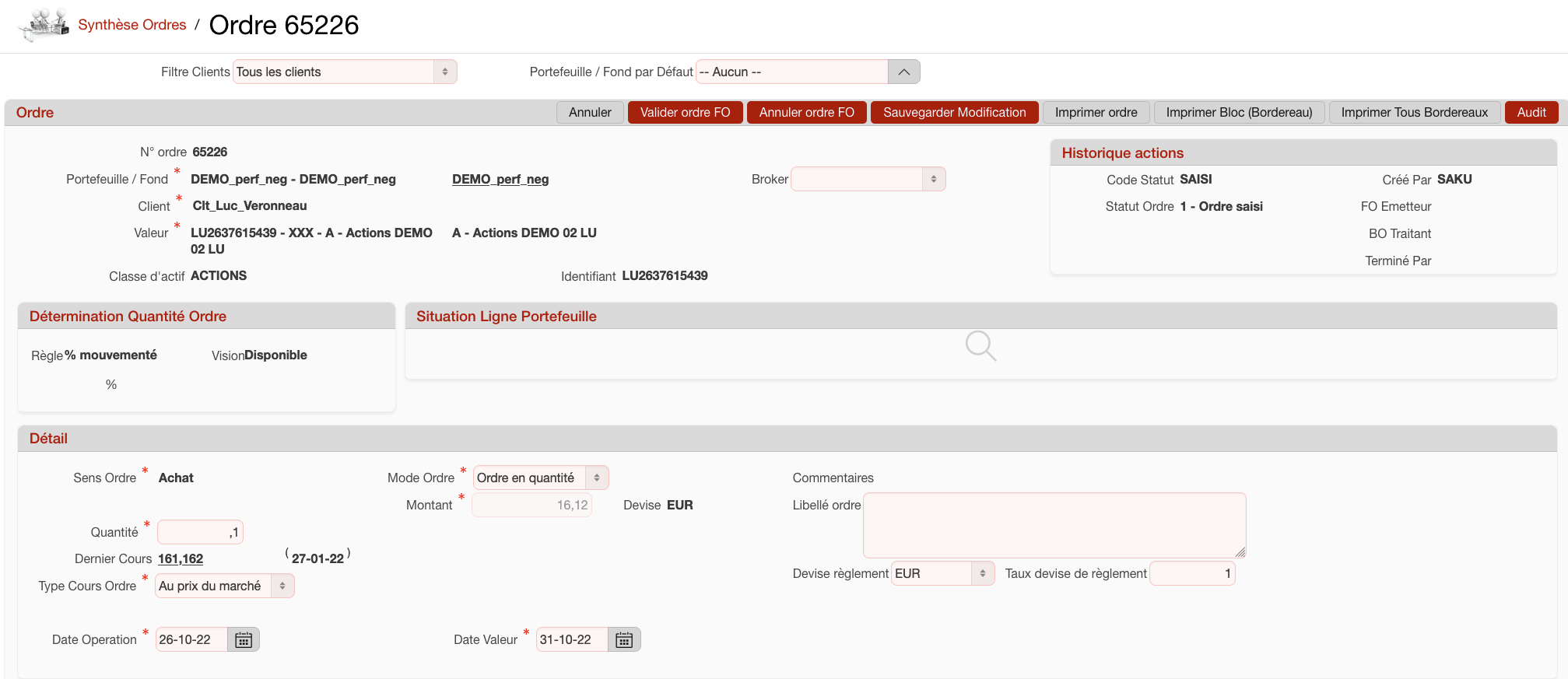Open the Date Operation calendar picker
The image size is (1568, 679).
pyautogui.click(x=244, y=640)
